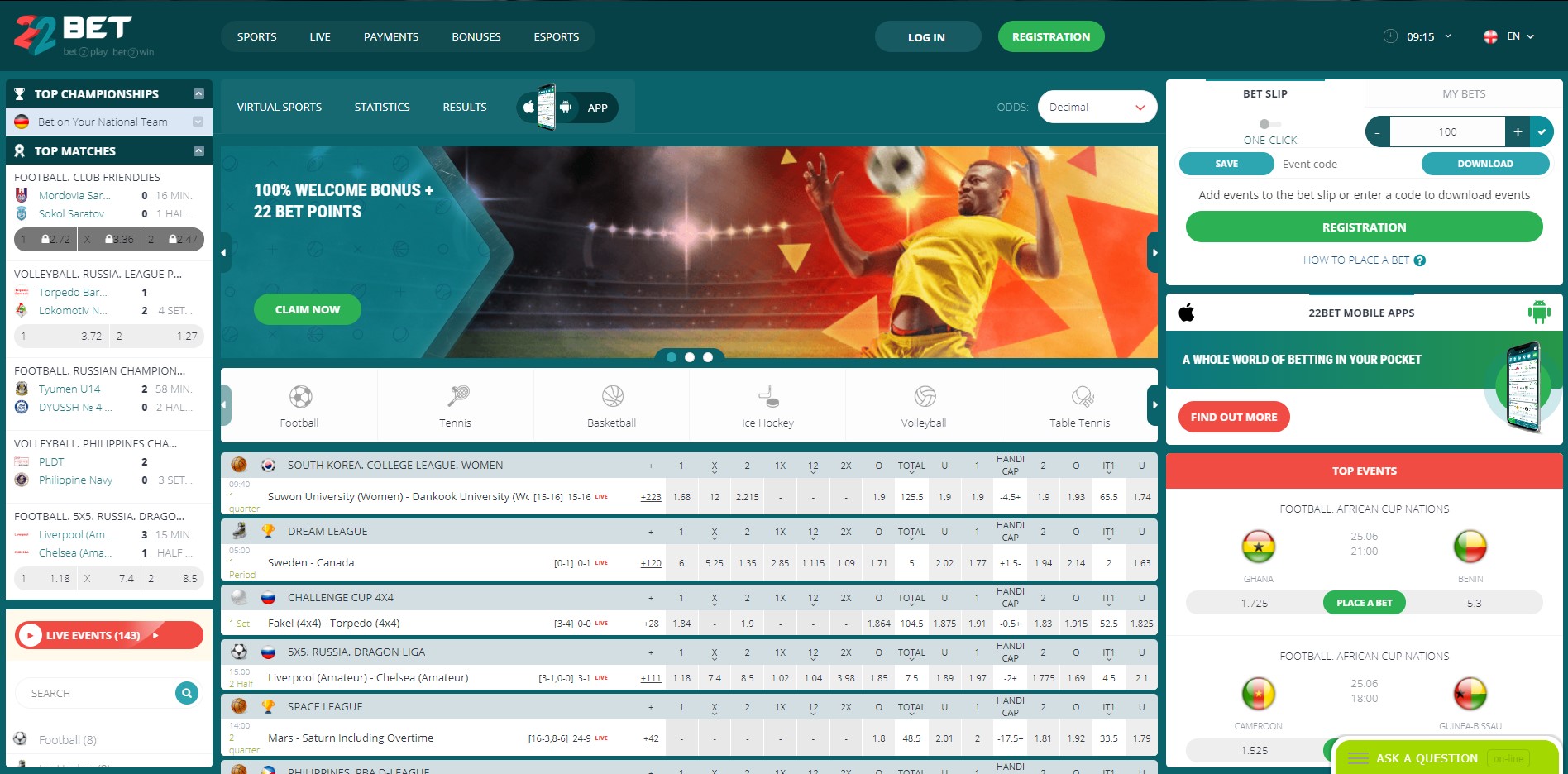Open the Ice Hockey sport category icon
Screen dimensions: 1568x774
tap(769, 397)
